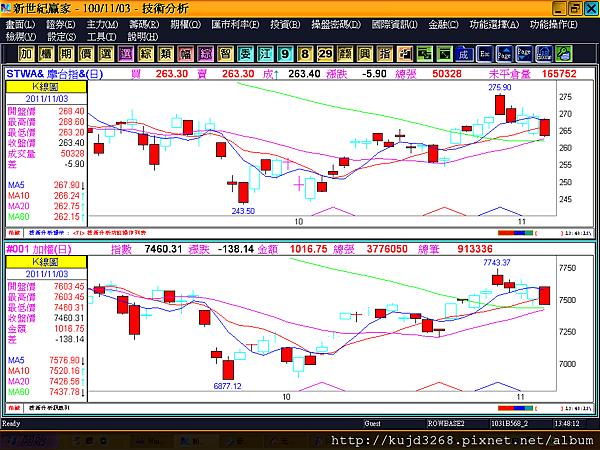Image resolution: width=600 pixels, height=450 pixels.
Task: Click the magenta 綜 toolbar icon
Action: pyautogui.click(x=205, y=54)
